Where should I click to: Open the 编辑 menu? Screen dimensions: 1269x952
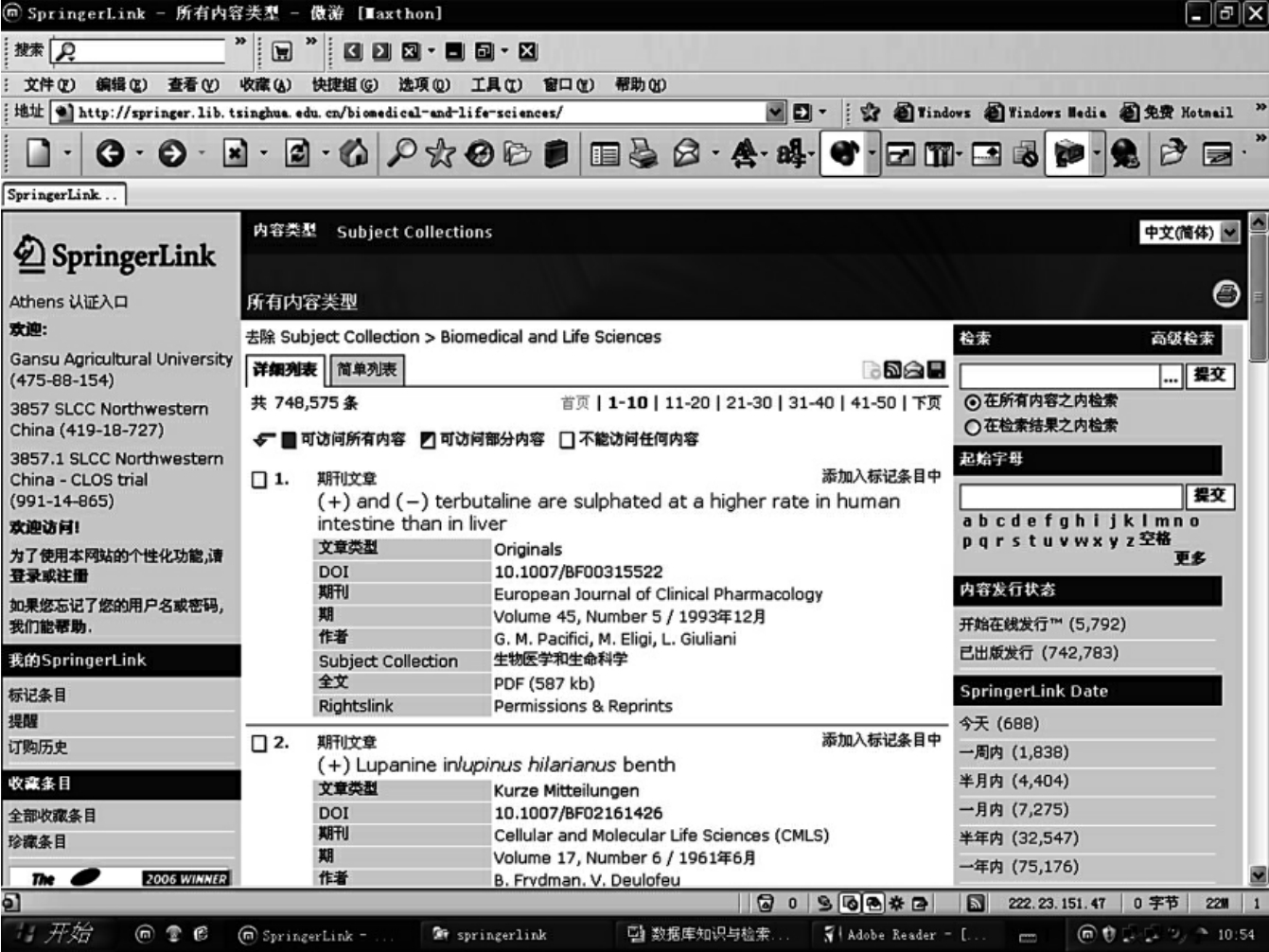[x=121, y=85]
